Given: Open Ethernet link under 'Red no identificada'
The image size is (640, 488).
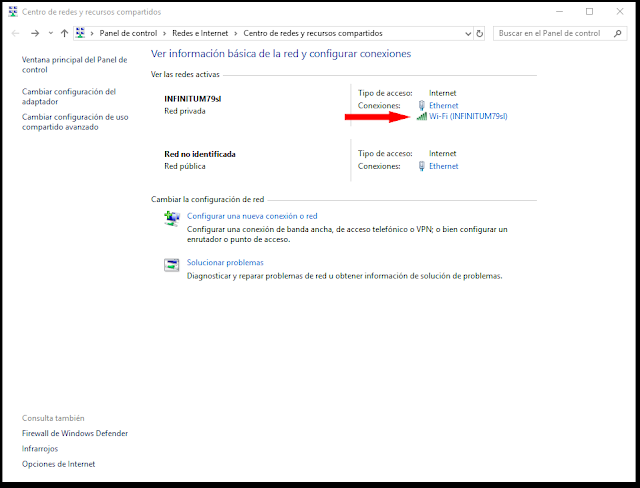Looking at the screenshot, I should click(x=444, y=166).
